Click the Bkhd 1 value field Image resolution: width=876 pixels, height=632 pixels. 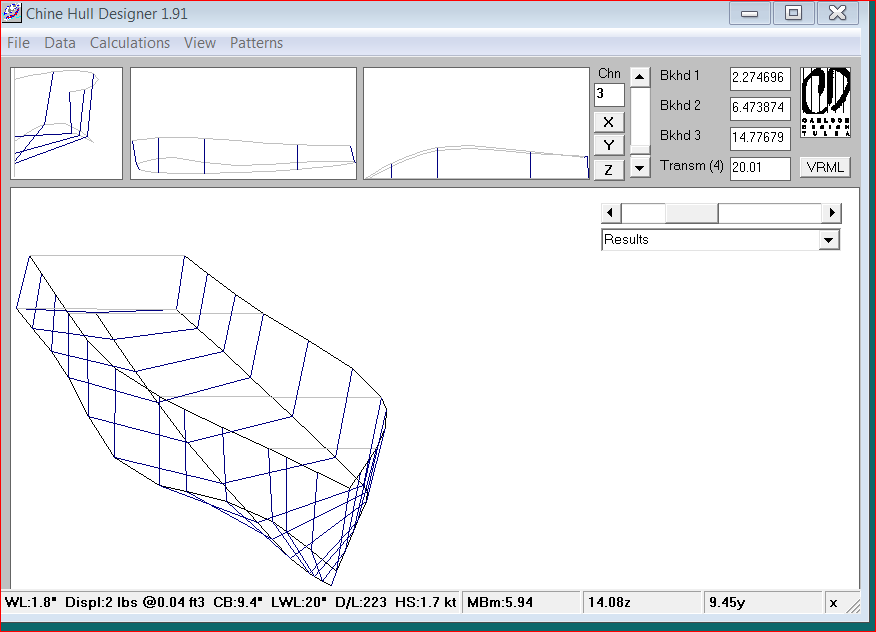click(759, 78)
